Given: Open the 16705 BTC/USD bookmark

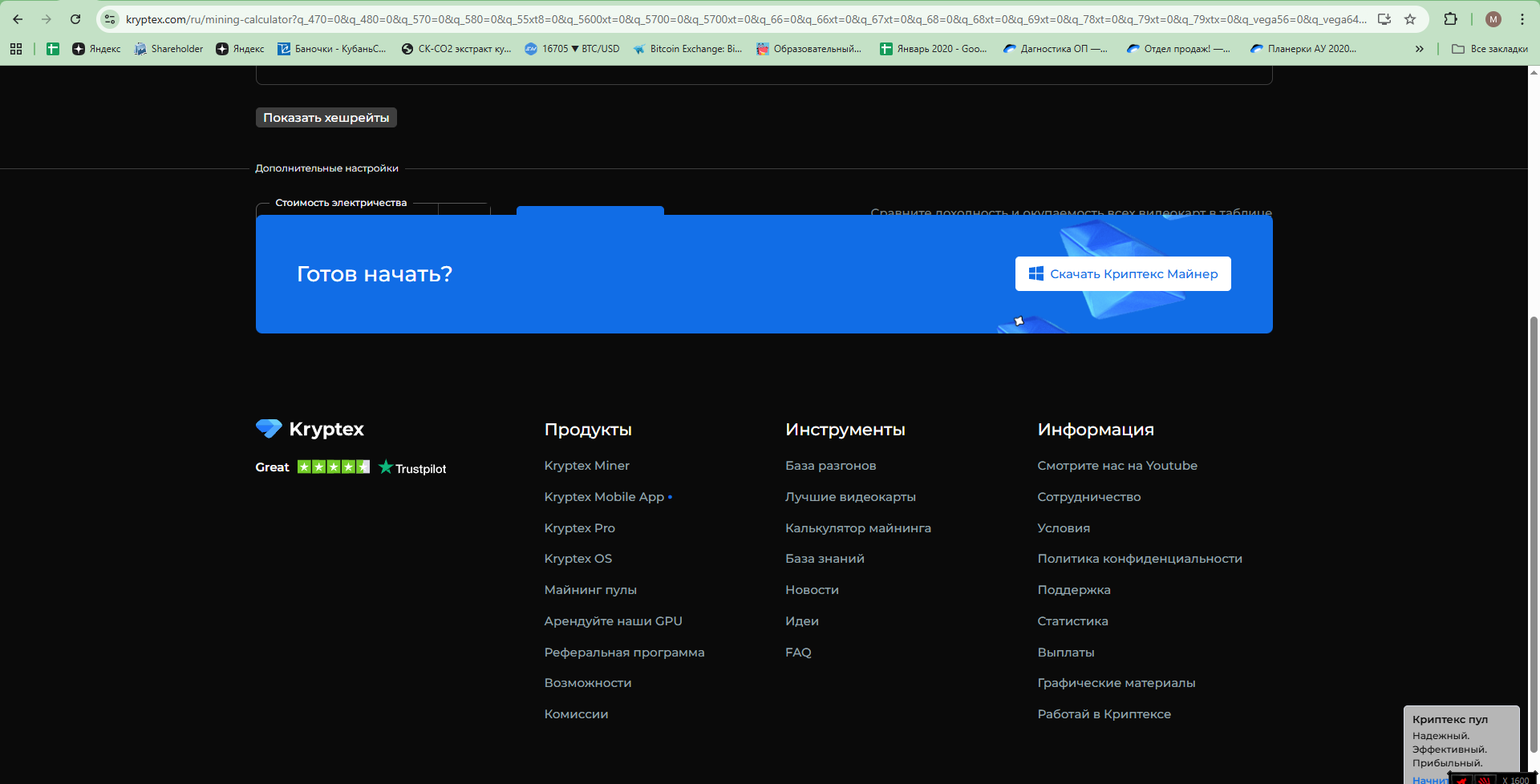Looking at the screenshot, I should 572,49.
